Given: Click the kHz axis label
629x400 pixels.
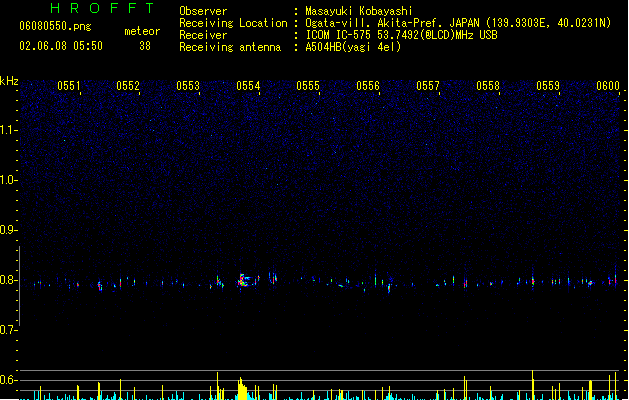Looking at the screenshot, I should 9,81.
